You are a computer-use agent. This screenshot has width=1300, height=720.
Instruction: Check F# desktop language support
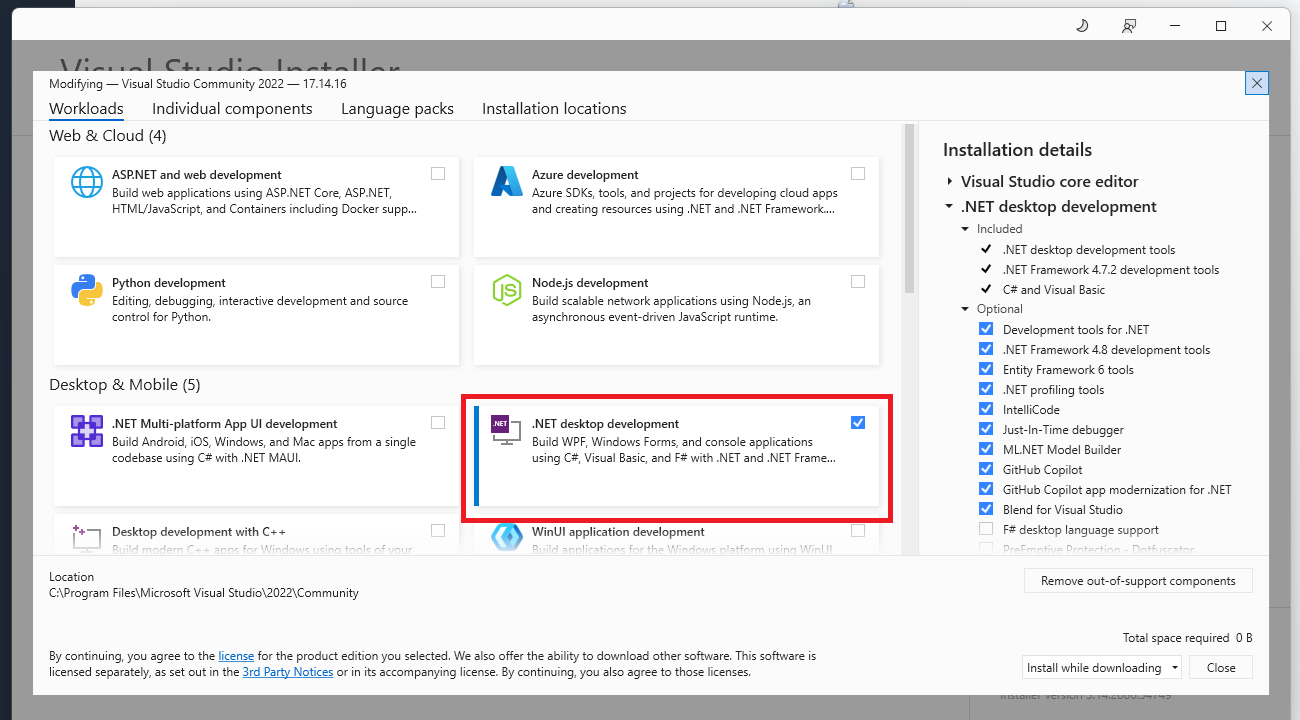tap(986, 529)
